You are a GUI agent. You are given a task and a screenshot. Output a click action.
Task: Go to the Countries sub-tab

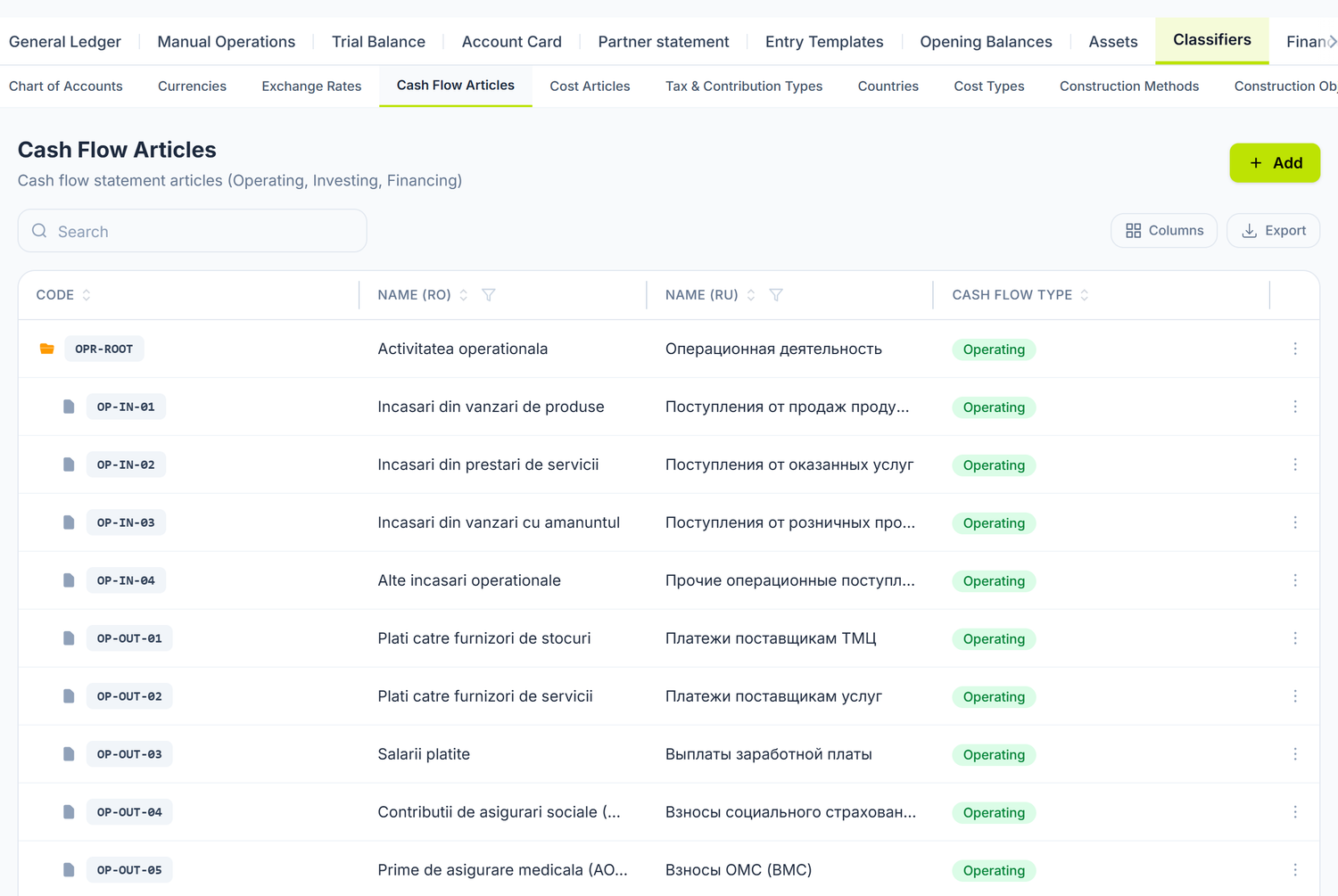click(888, 86)
